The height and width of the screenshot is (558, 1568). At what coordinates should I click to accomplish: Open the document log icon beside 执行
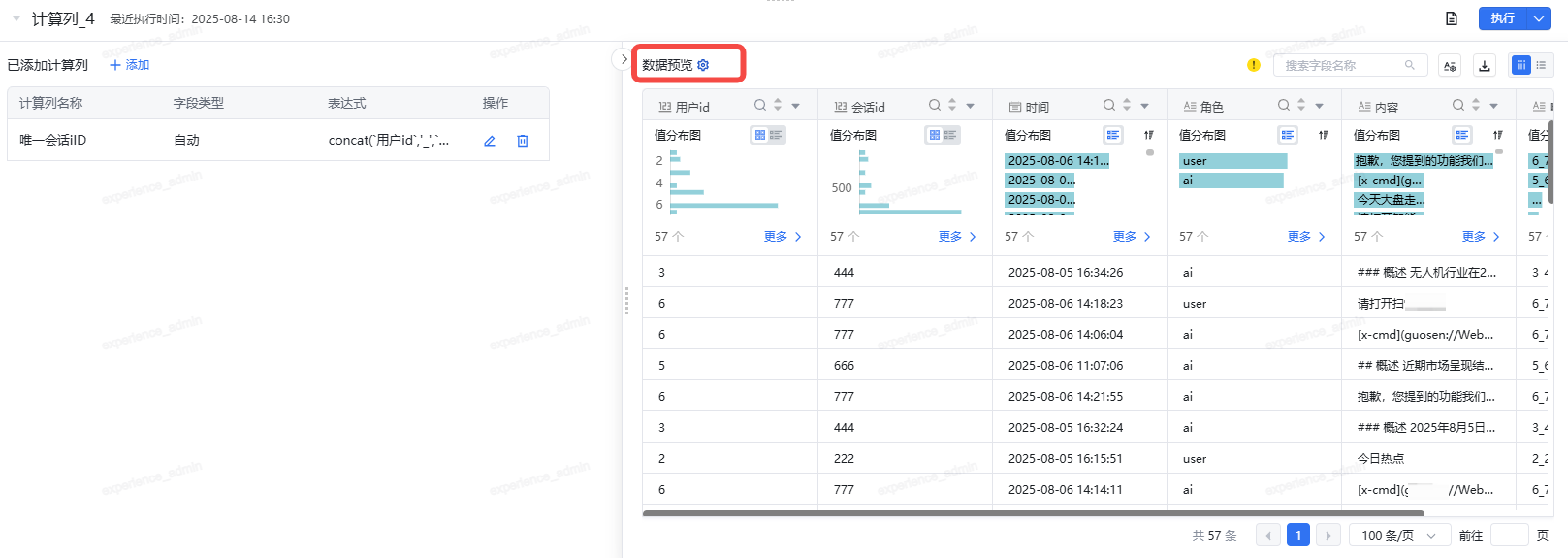tap(1452, 18)
